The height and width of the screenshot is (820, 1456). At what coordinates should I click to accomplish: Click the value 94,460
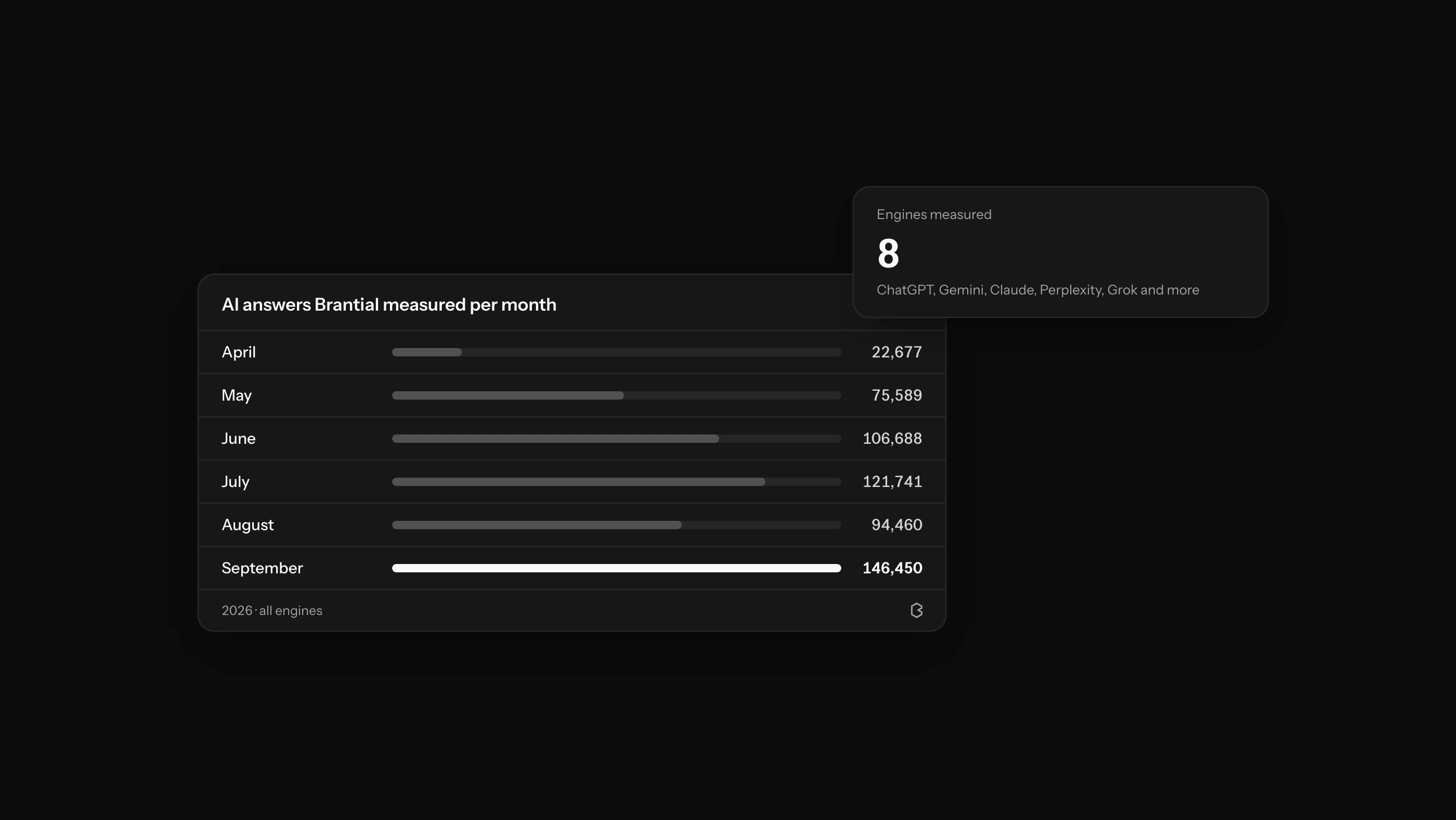(896, 525)
